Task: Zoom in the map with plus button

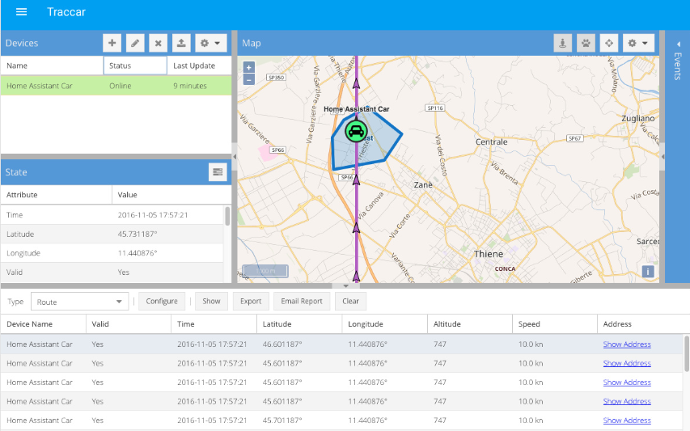Action: click(x=249, y=68)
